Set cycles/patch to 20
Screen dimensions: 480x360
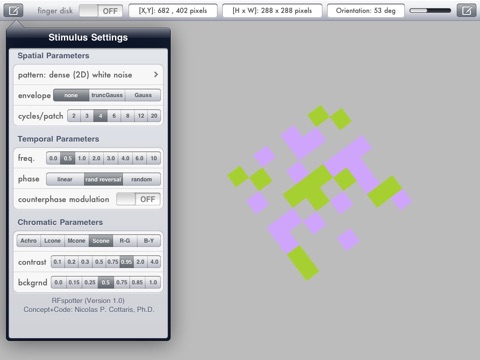154,116
